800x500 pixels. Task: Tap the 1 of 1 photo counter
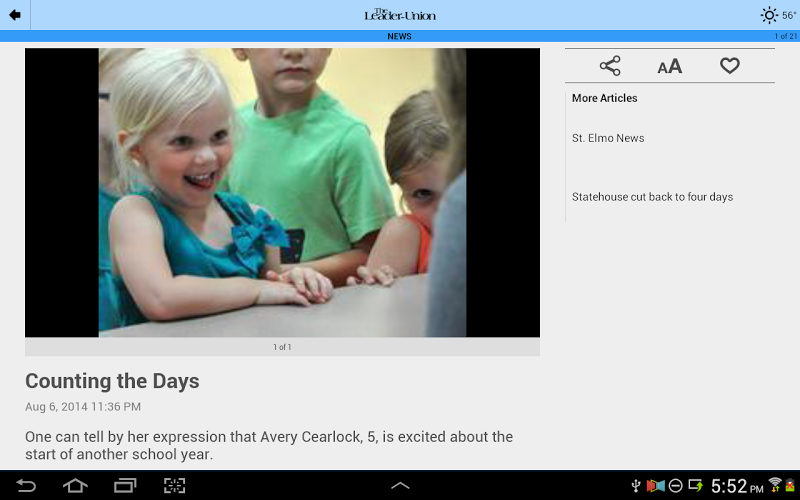[x=282, y=347]
